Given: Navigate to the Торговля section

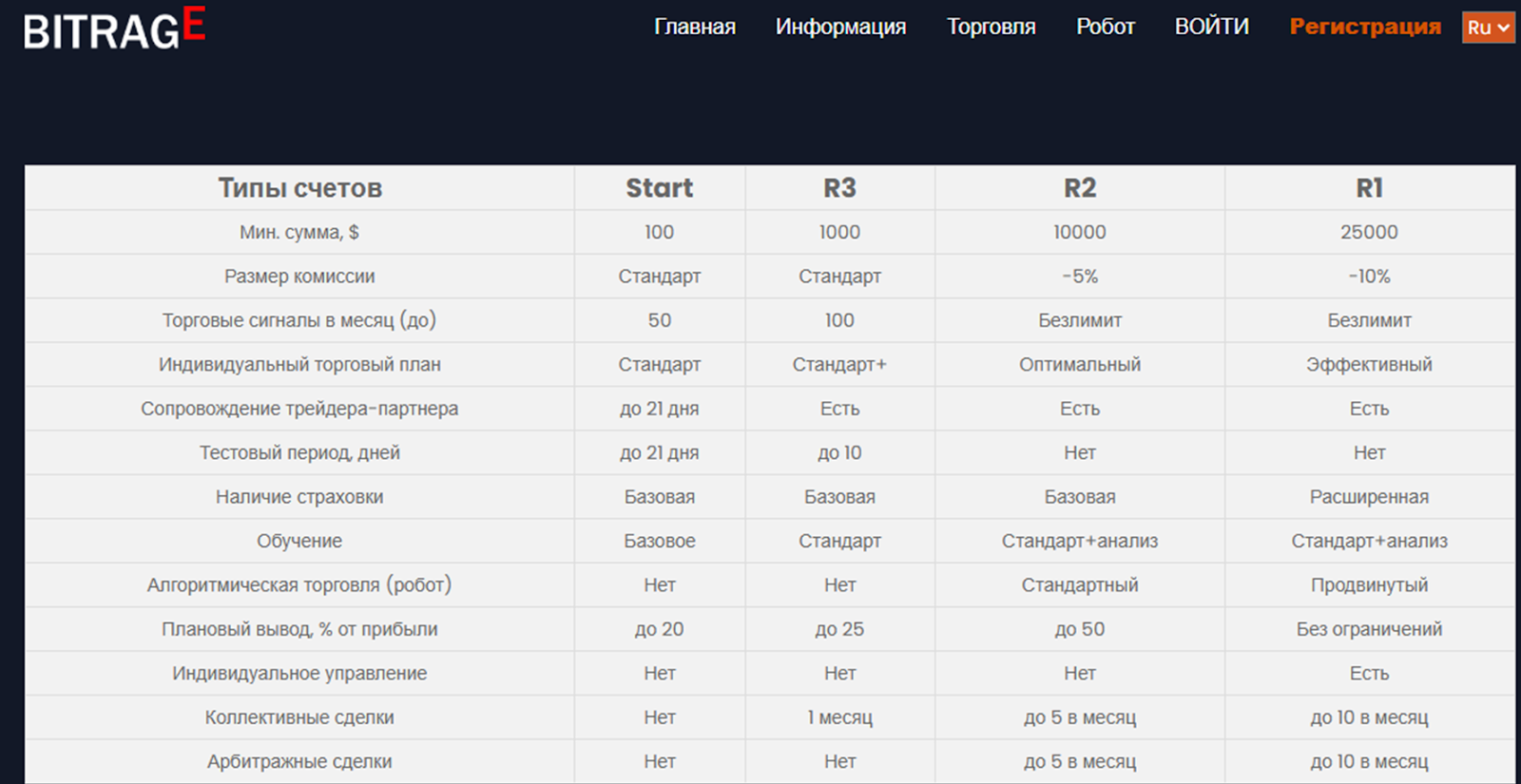Looking at the screenshot, I should 991,27.
